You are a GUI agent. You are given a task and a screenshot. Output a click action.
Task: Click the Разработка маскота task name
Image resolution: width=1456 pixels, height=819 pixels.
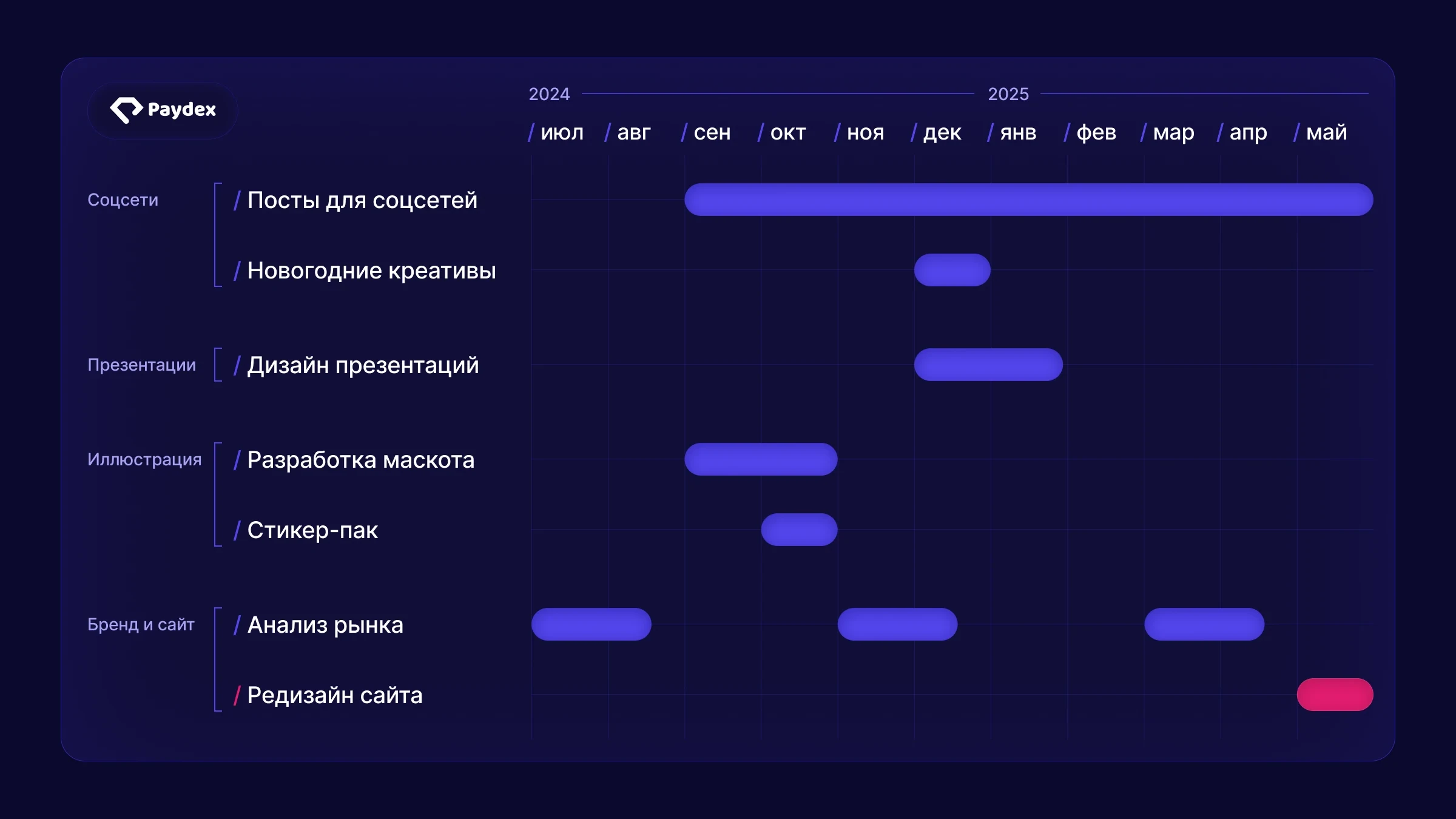point(360,460)
